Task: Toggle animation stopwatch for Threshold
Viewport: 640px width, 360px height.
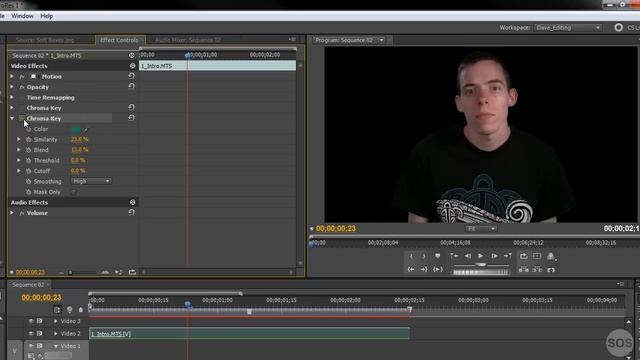Action: [x=29, y=160]
